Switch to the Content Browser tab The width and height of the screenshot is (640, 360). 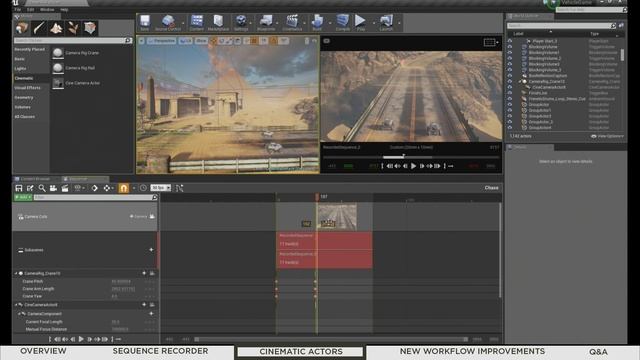36,179
